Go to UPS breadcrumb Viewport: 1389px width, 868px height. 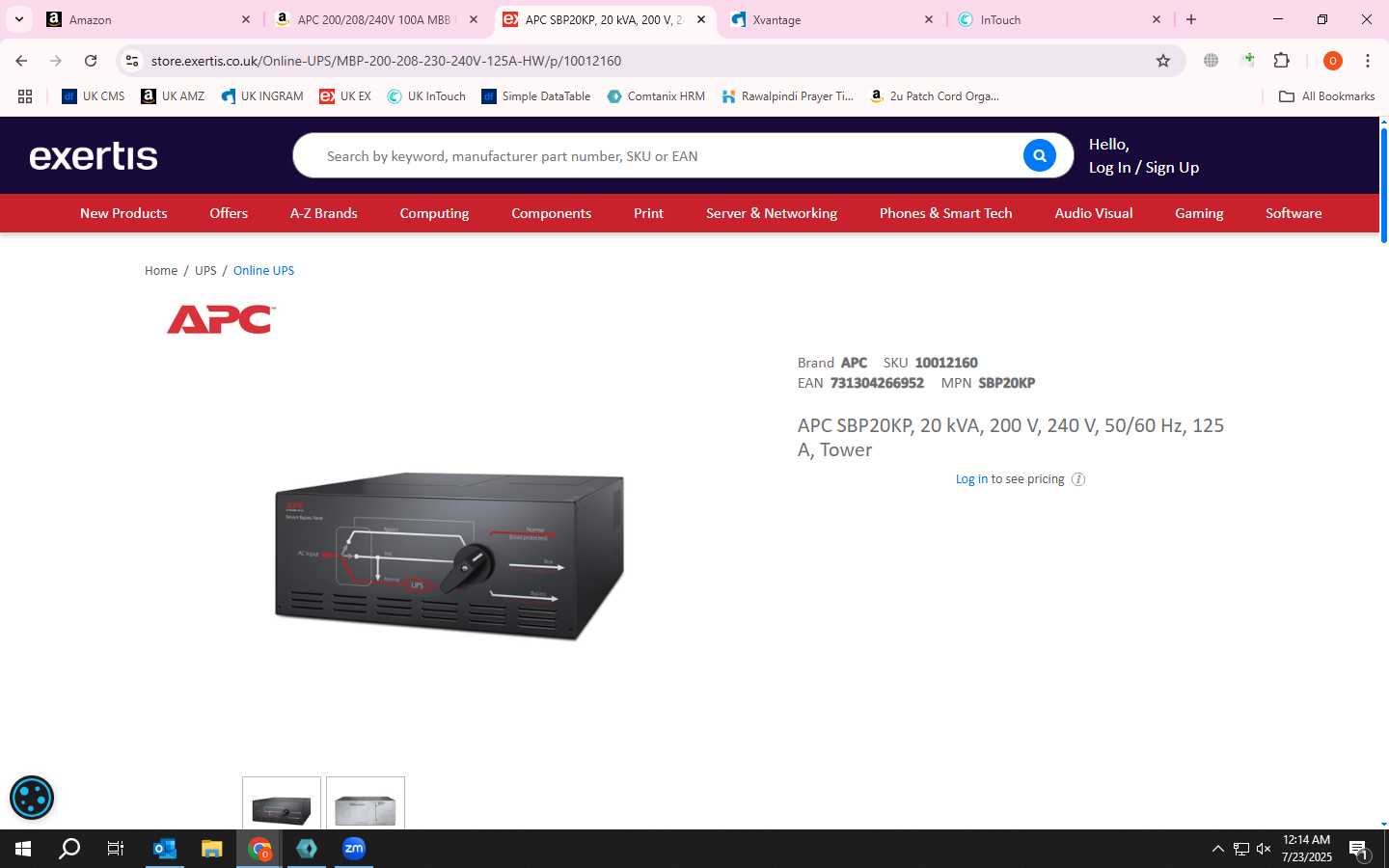pyautogui.click(x=205, y=270)
